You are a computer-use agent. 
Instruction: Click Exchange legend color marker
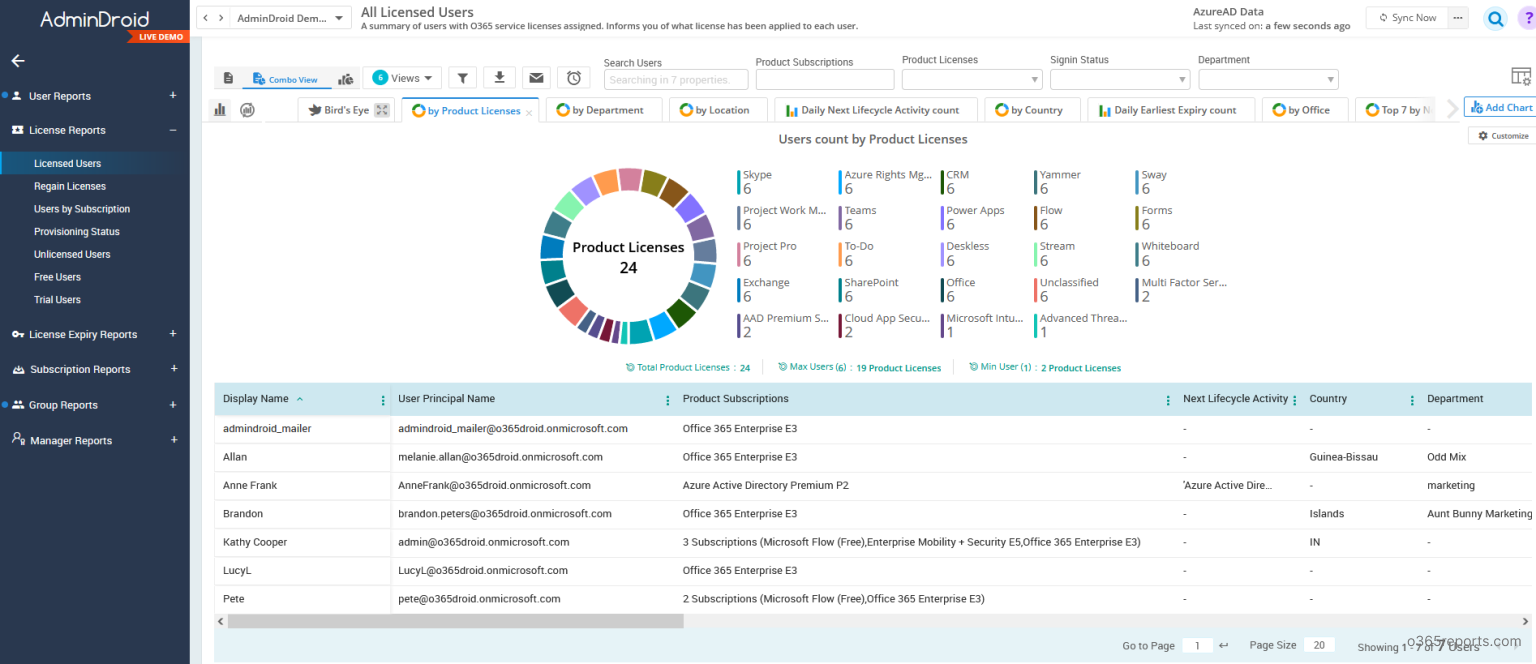point(739,289)
